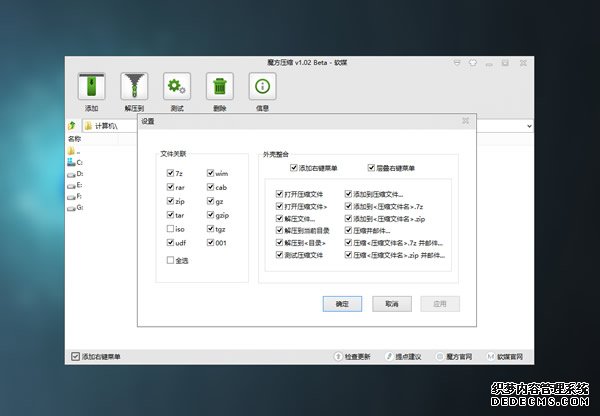Click the 添加 (Add) toolbar icon
The width and height of the screenshot is (600, 416).
coord(91,86)
